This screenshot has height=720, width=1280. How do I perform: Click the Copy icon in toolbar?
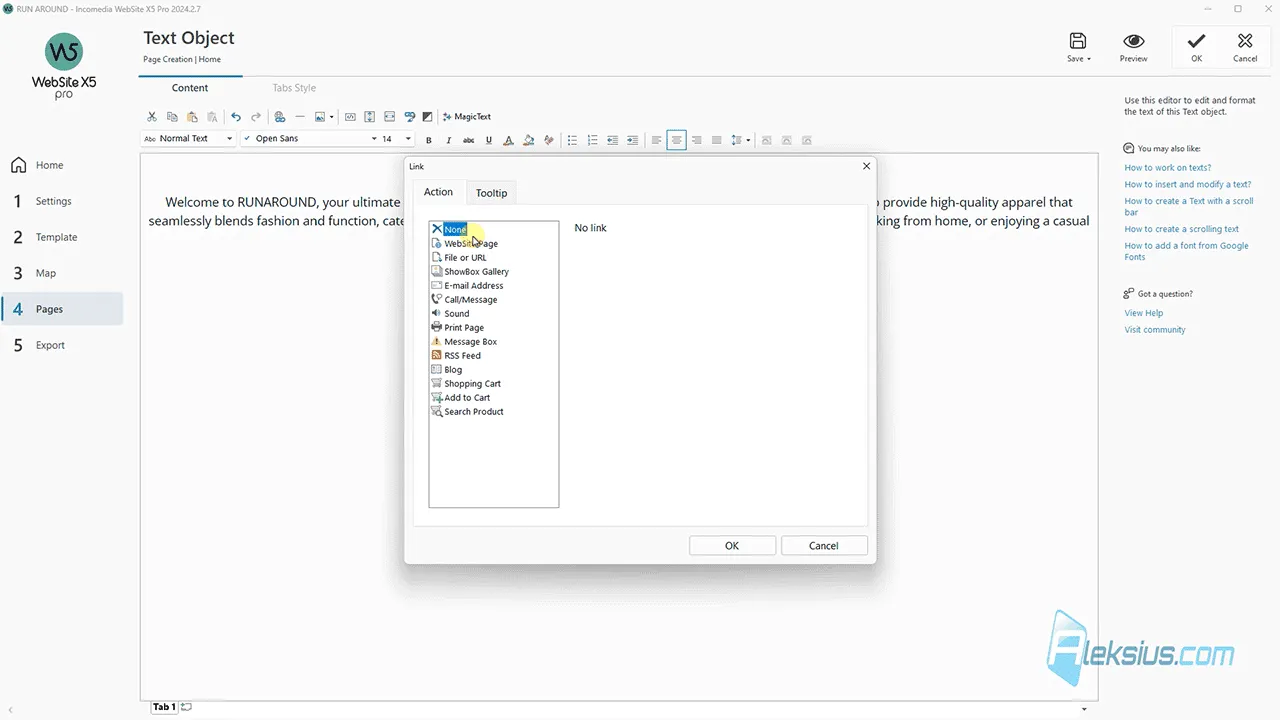click(172, 117)
